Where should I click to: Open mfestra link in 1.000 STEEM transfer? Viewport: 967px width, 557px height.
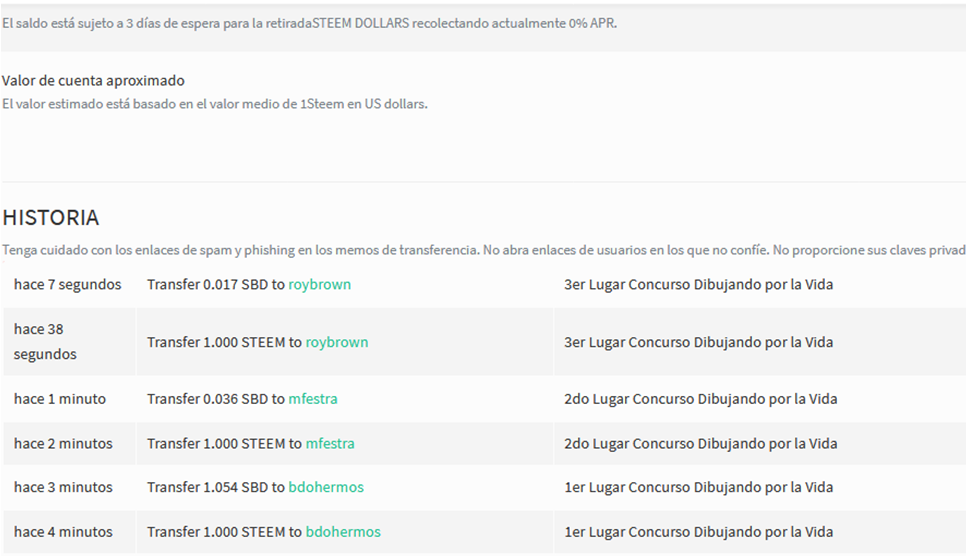click(330, 444)
